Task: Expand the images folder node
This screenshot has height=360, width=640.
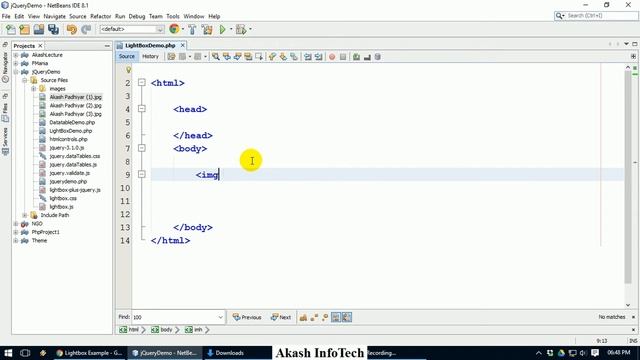Action: [33, 89]
